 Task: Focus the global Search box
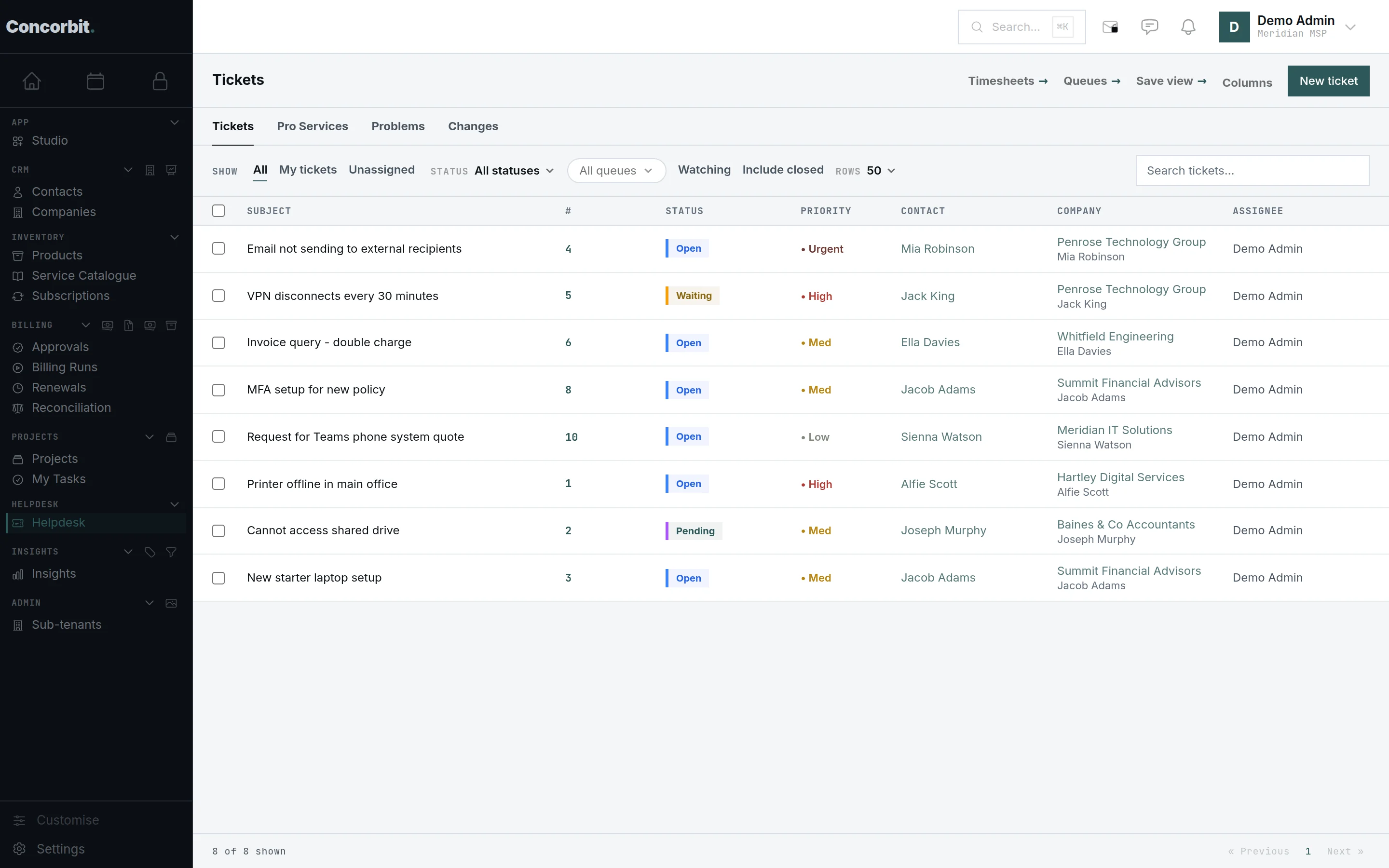(1021, 27)
